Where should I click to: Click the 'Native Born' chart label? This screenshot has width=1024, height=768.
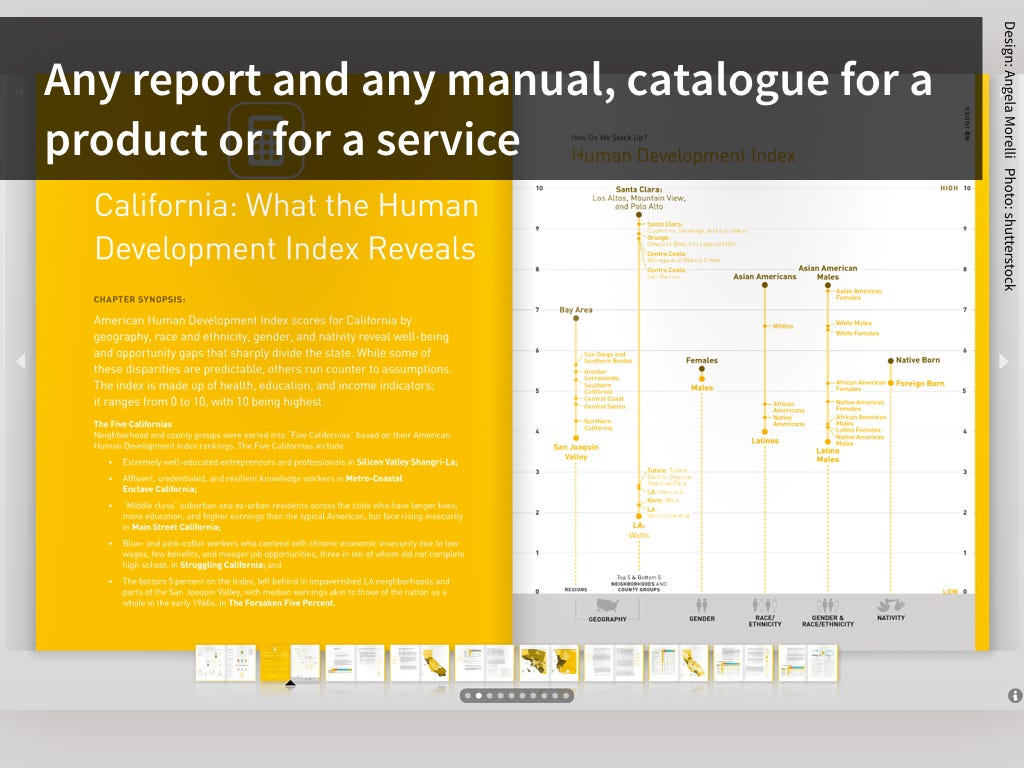coord(918,360)
